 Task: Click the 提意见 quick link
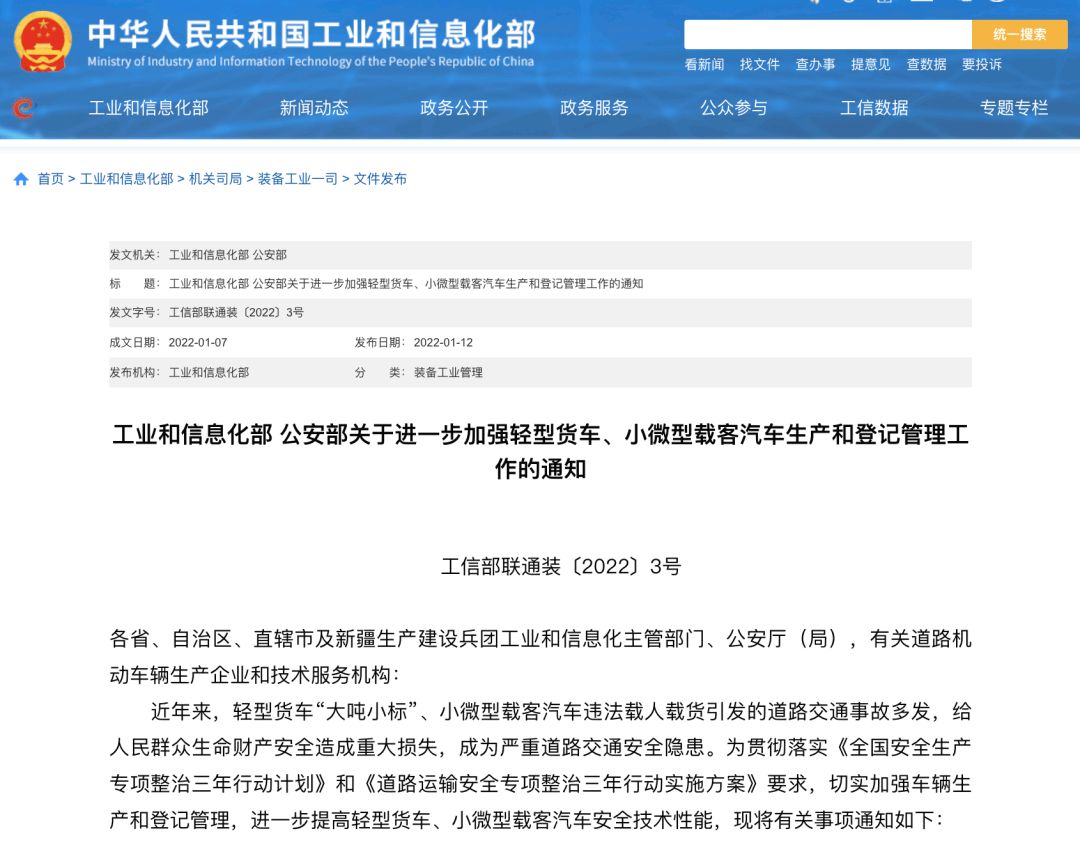click(870, 64)
